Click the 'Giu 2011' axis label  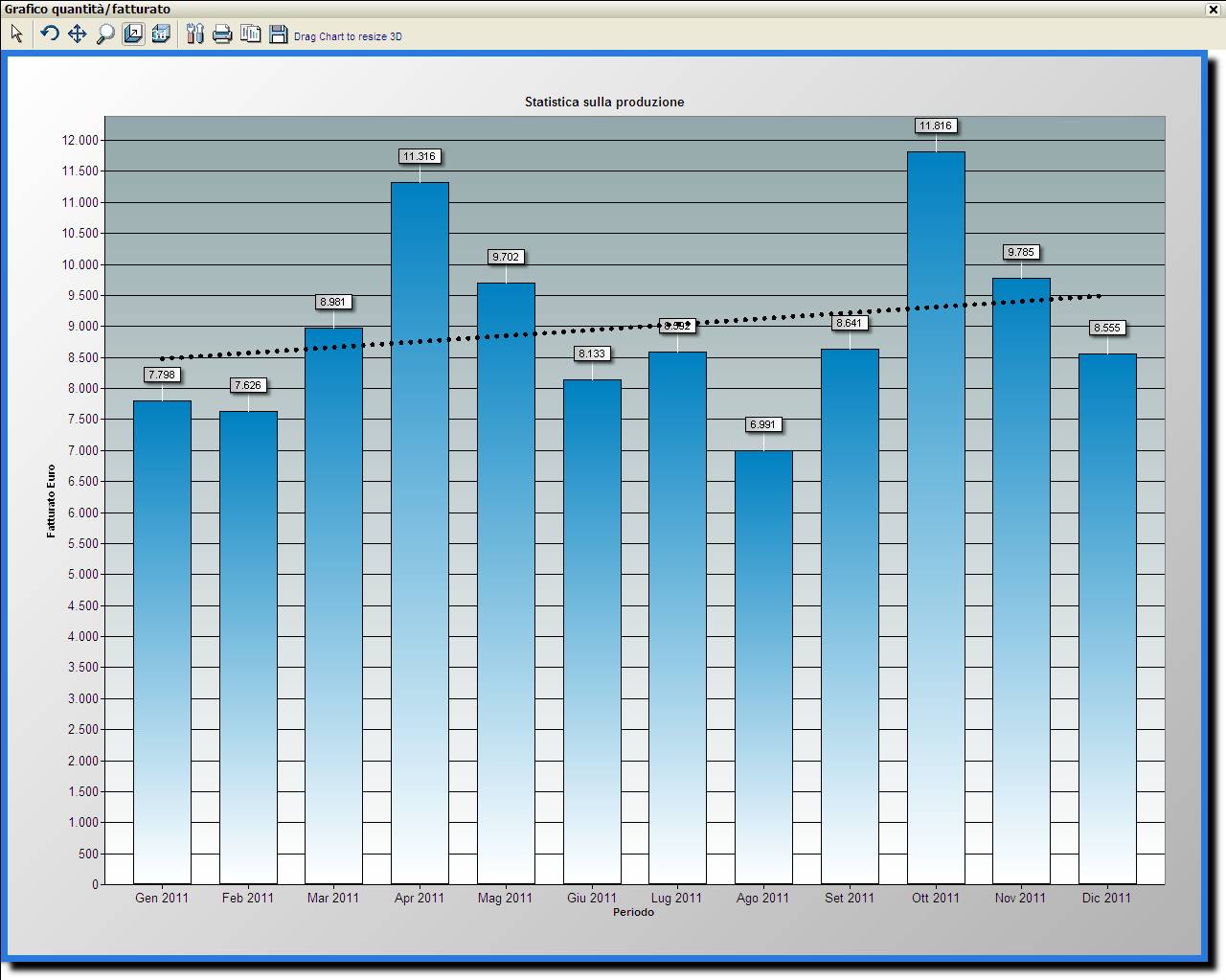(592, 898)
